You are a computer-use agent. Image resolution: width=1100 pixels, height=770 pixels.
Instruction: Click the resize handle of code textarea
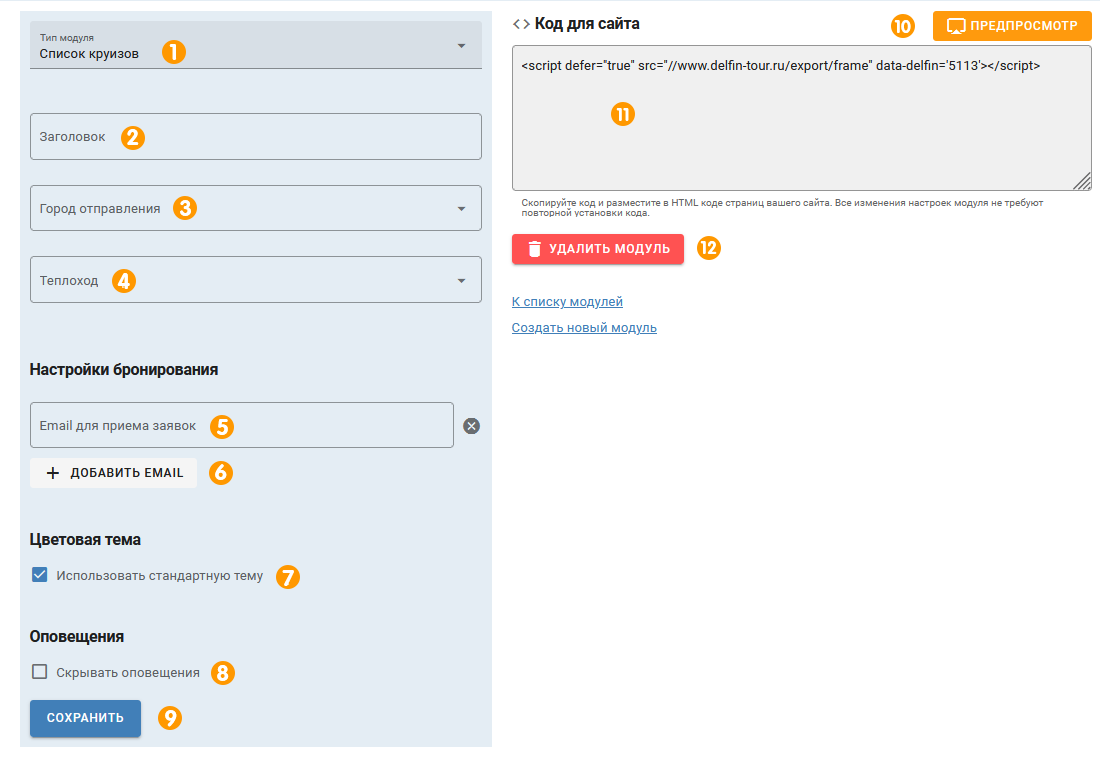[1083, 181]
